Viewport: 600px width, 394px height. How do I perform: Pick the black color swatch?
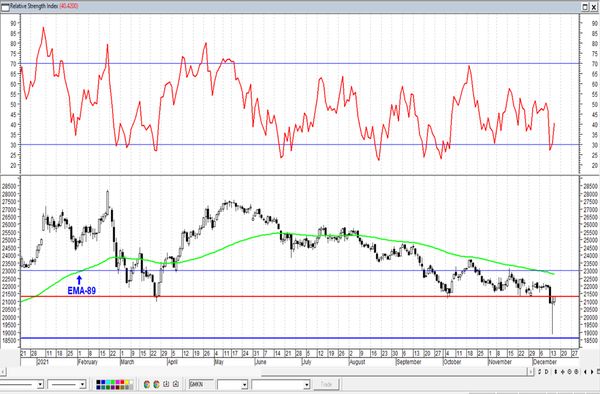[98, 382]
